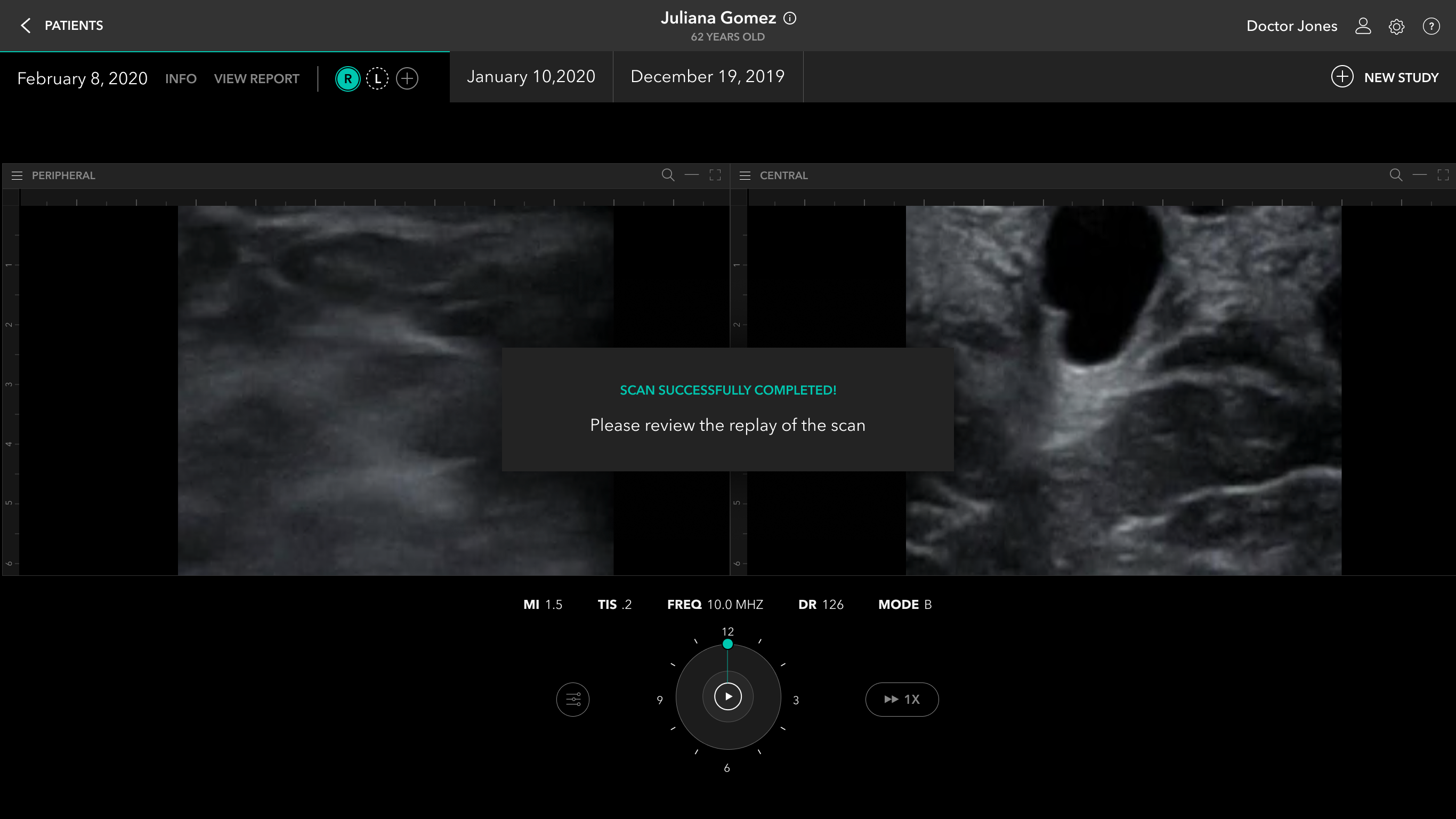
Task: Open the Central panel hamburger menu
Action: coord(745,175)
